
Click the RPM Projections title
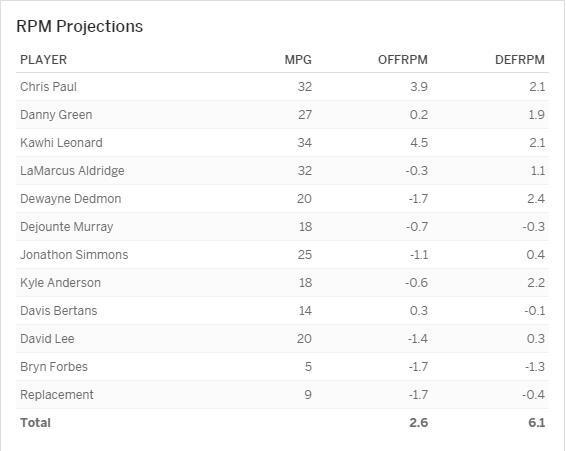79,27
